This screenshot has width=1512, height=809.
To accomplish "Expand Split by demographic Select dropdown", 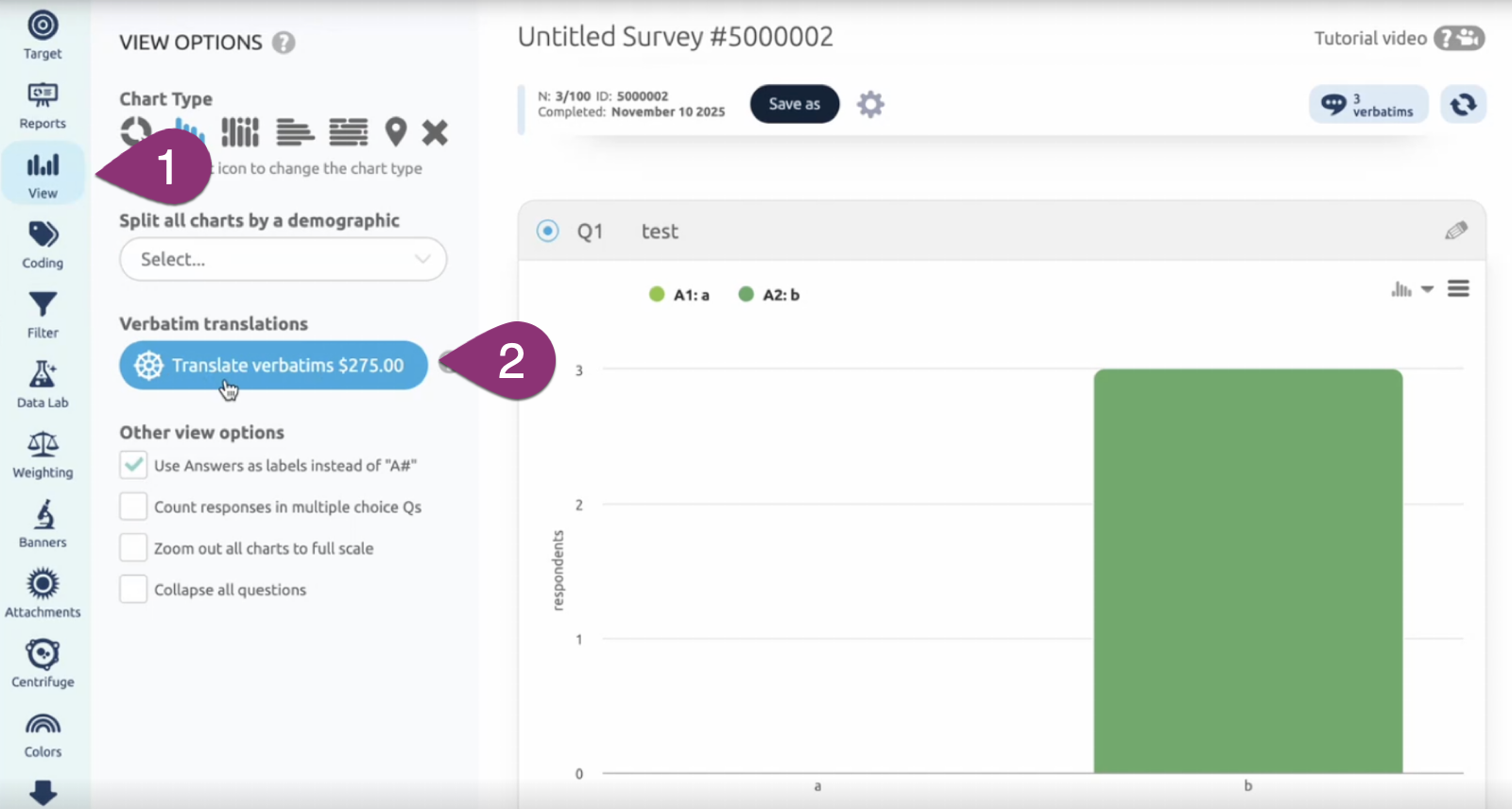I will coord(283,259).
